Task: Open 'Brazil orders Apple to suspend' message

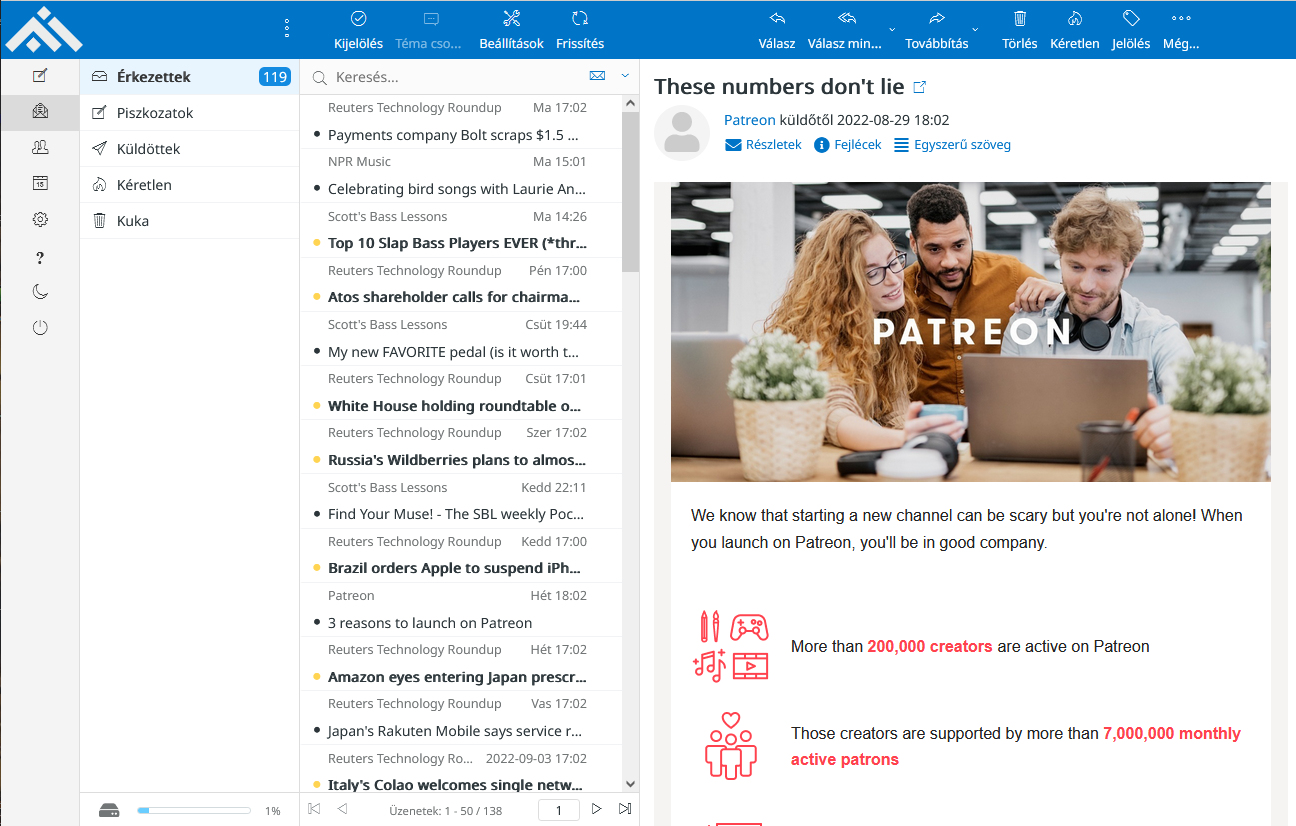Action: [x=461, y=555]
